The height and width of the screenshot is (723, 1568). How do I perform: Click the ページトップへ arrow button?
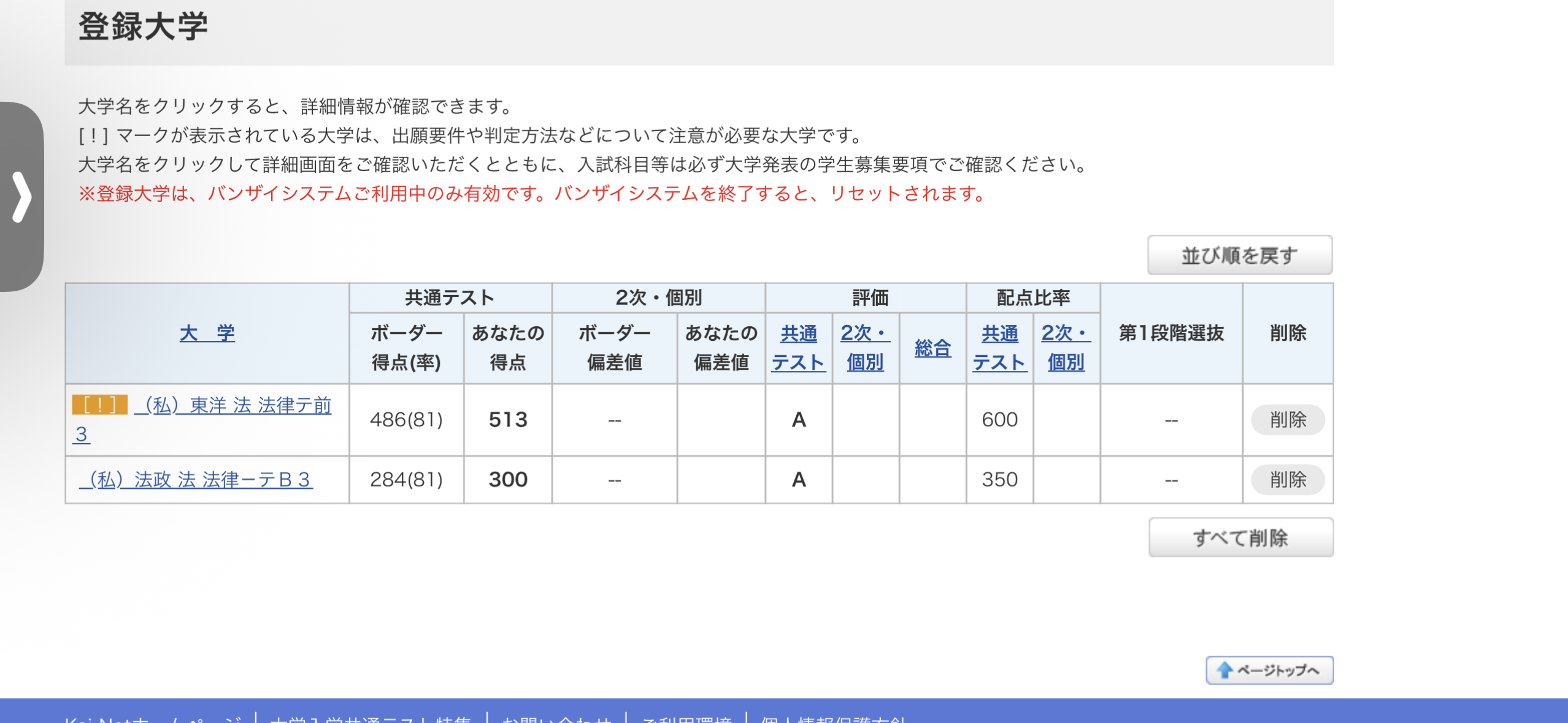[1269, 670]
